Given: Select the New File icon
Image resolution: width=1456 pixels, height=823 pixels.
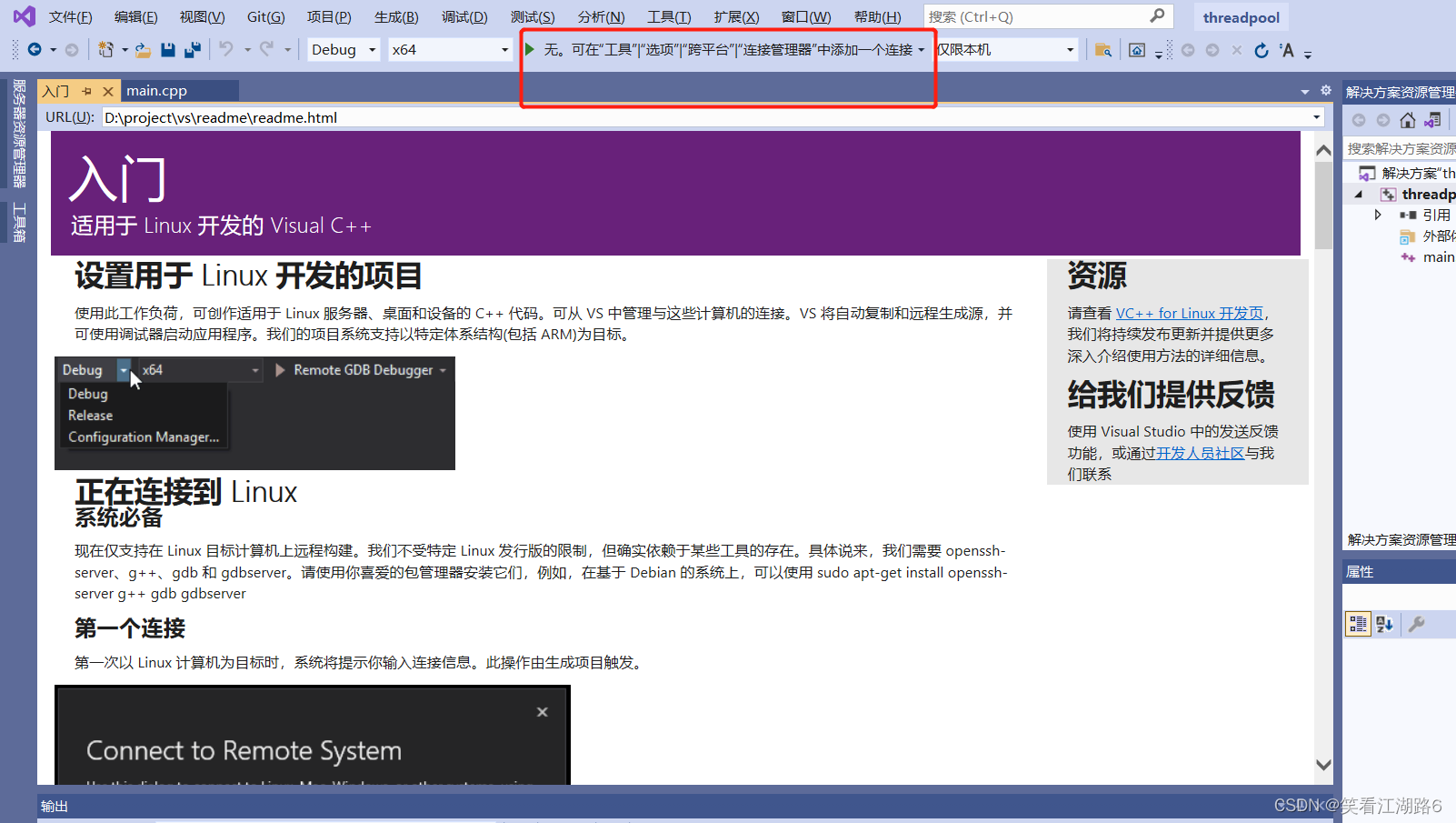Looking at the screenshot, I should pos(105,50).
